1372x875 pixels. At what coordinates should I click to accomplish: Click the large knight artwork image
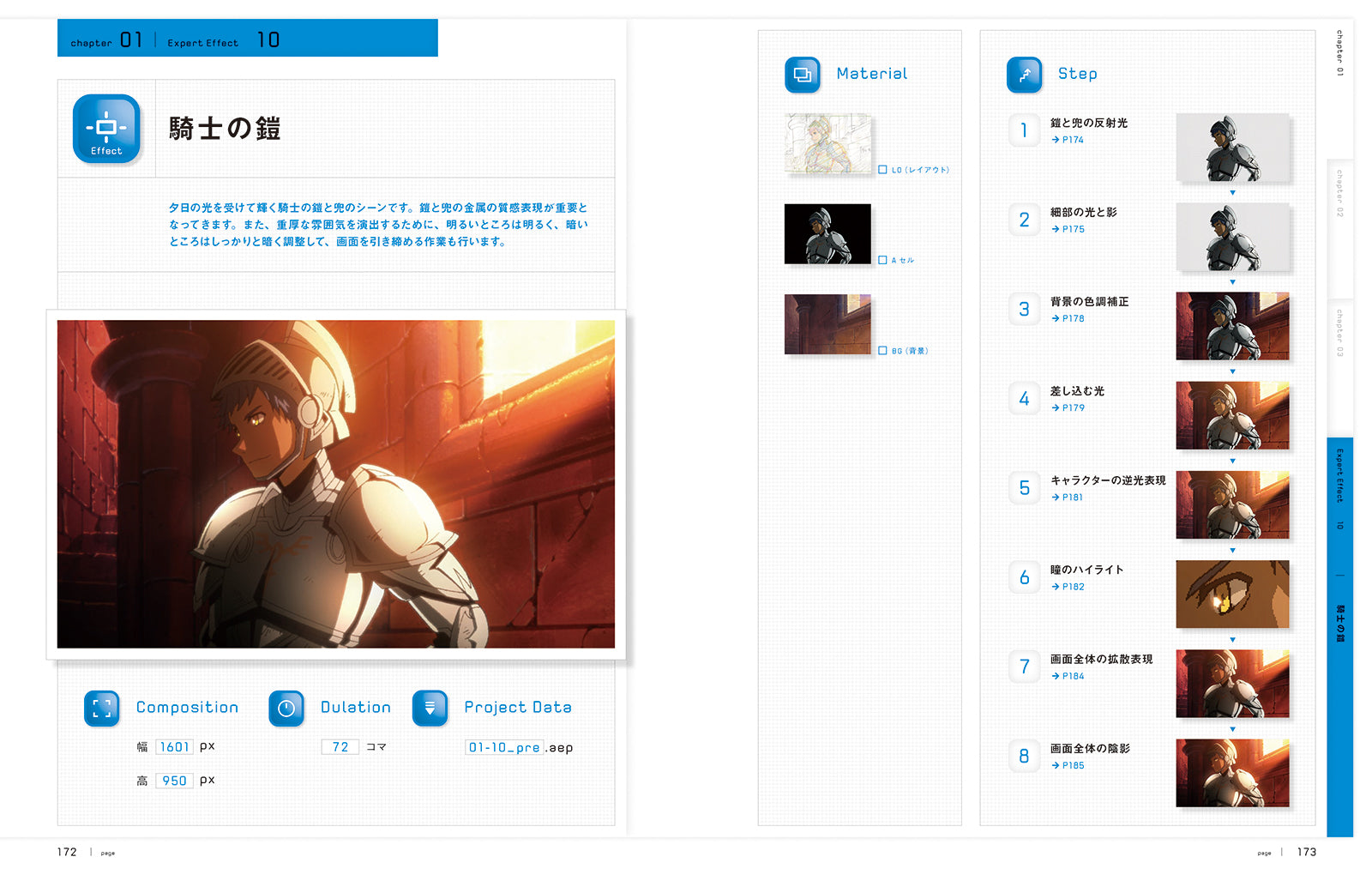(x=336, y=484)
